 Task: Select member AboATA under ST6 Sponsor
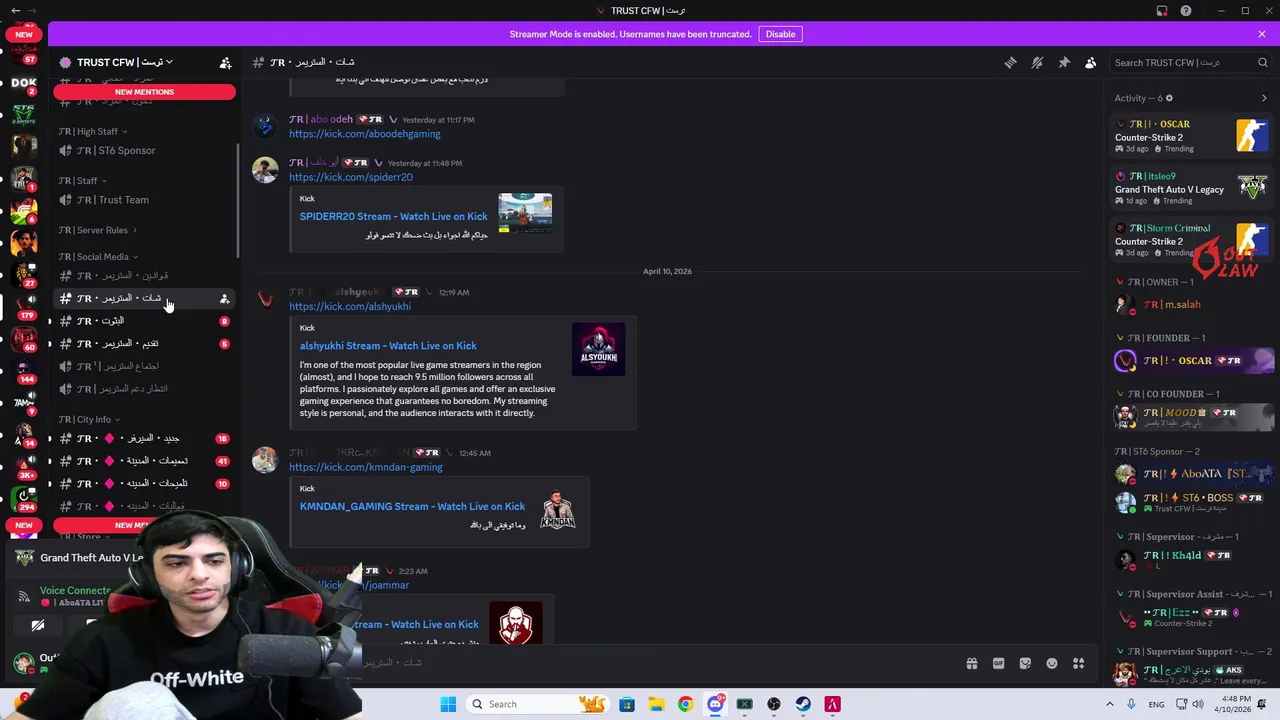click(x=1192, y=474)
